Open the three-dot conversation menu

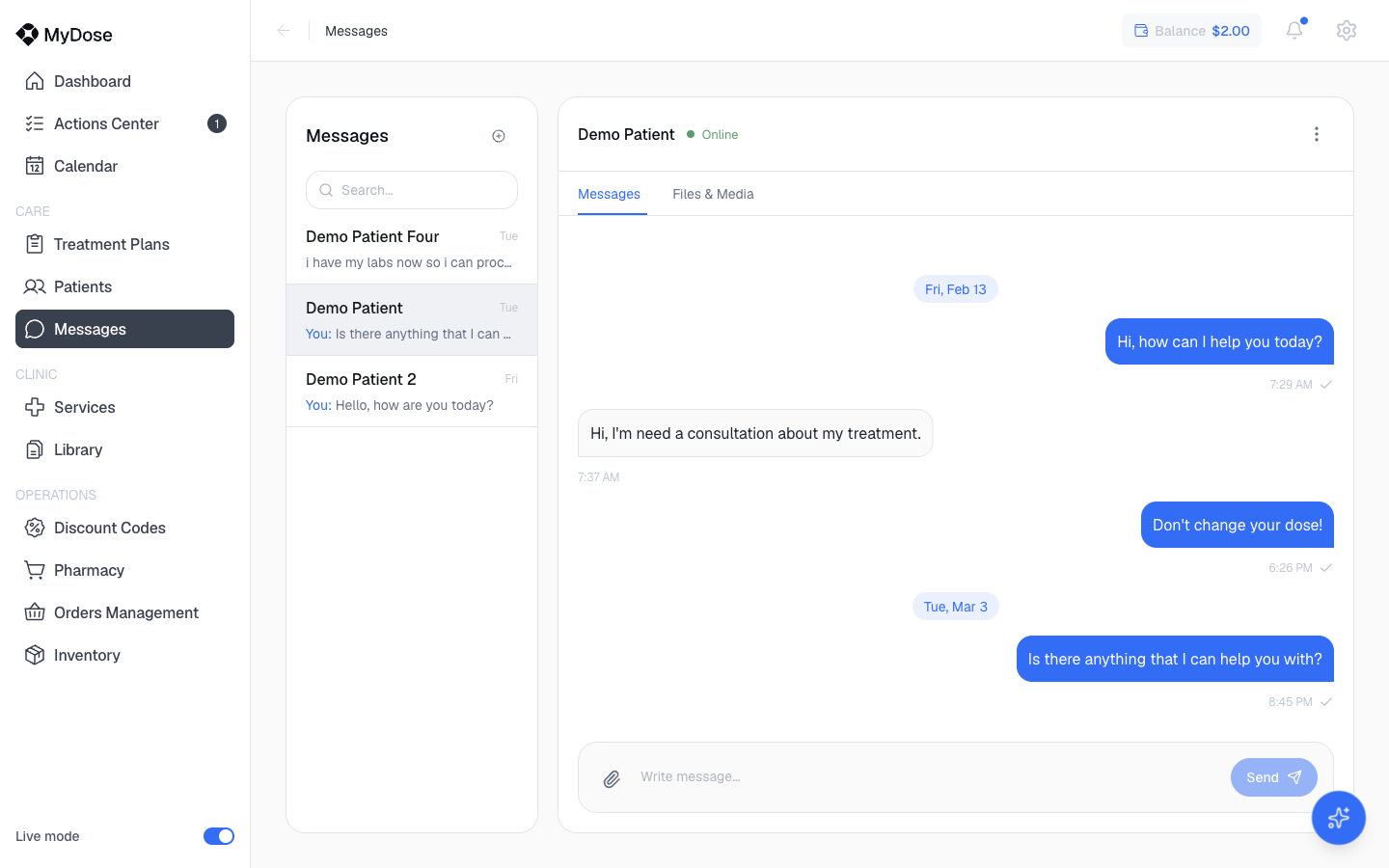(x=1316, y=134)
